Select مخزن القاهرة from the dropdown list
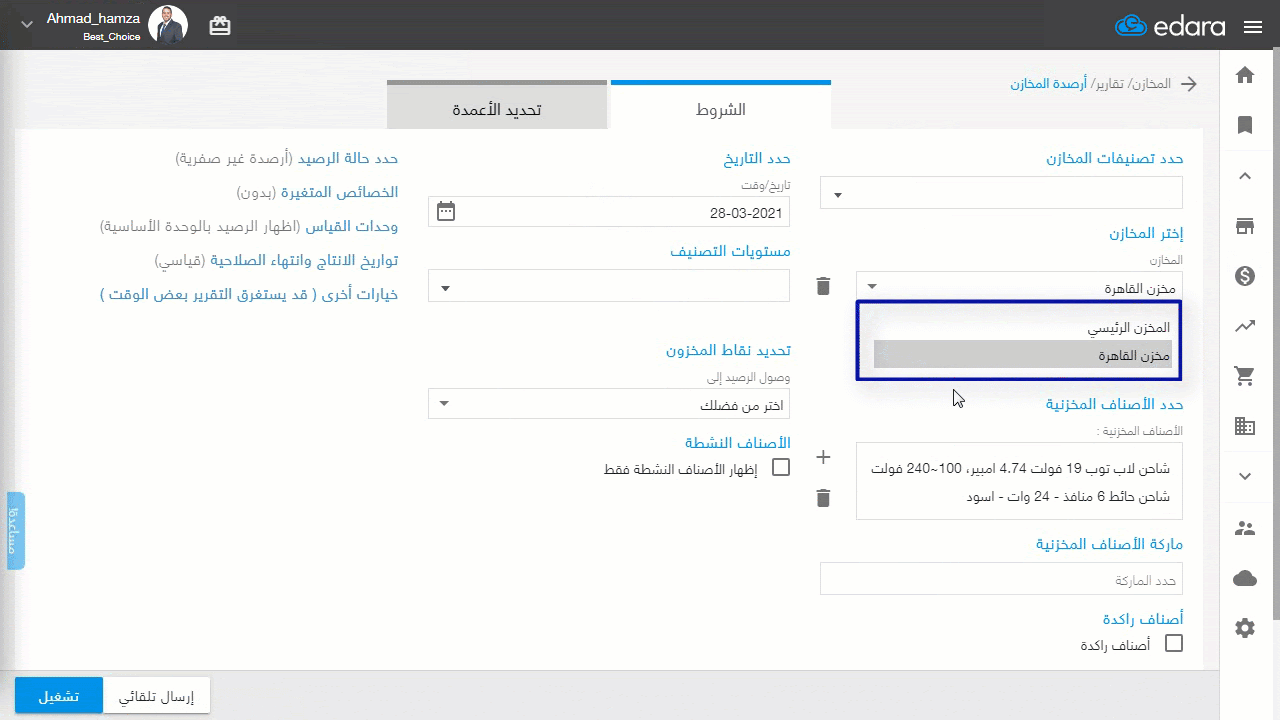The width and height of the screenshot is (1280, 720). (1022, 355)
